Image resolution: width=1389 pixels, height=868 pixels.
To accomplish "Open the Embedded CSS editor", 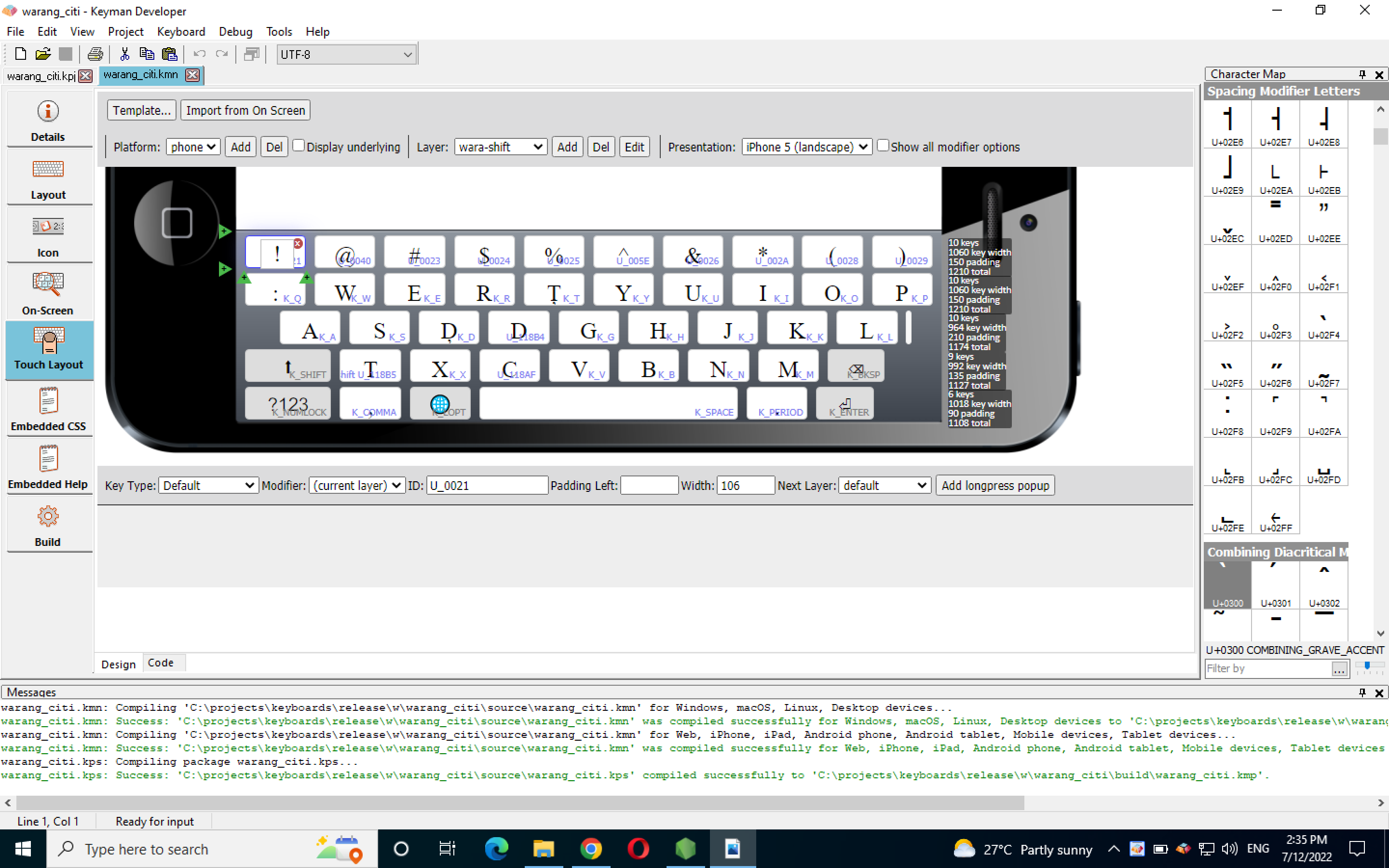I will coord(49,409).
